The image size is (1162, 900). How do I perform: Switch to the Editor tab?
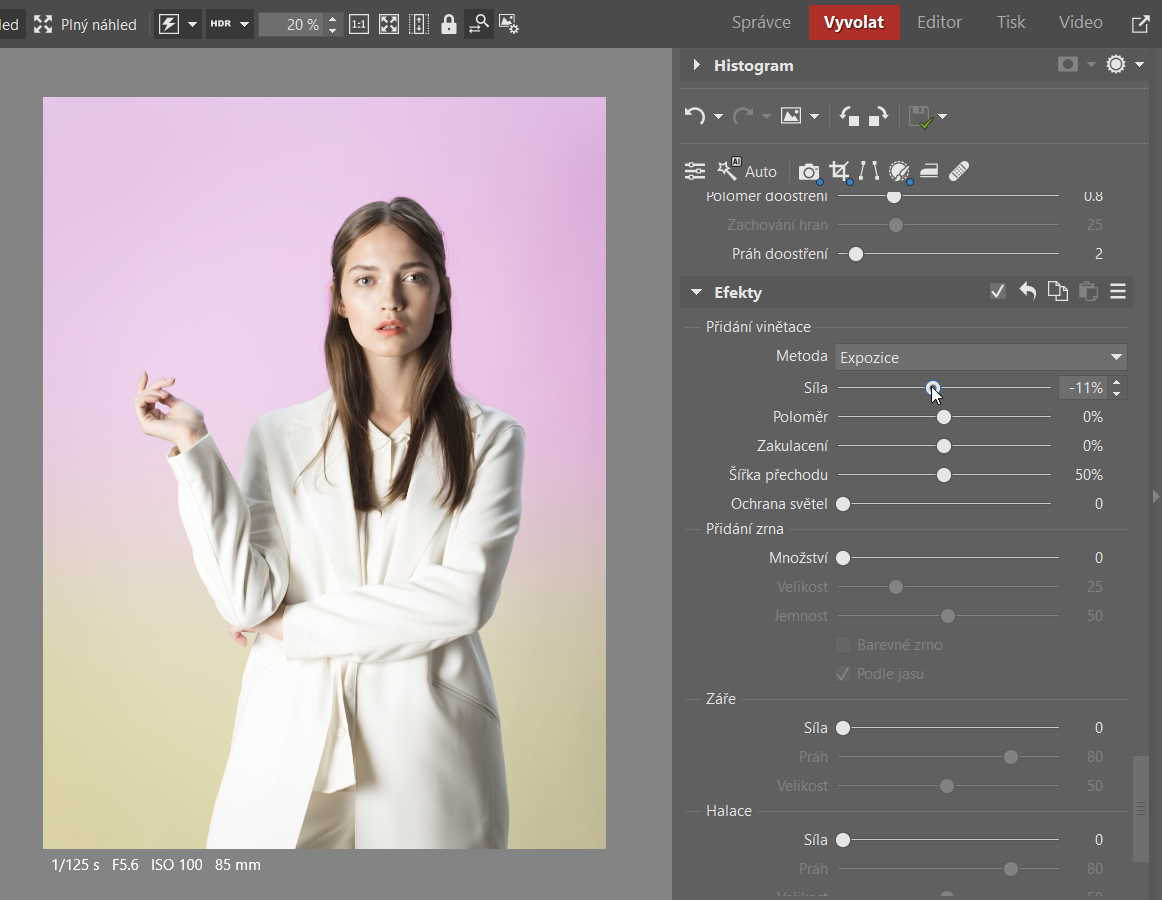point(939,22)
